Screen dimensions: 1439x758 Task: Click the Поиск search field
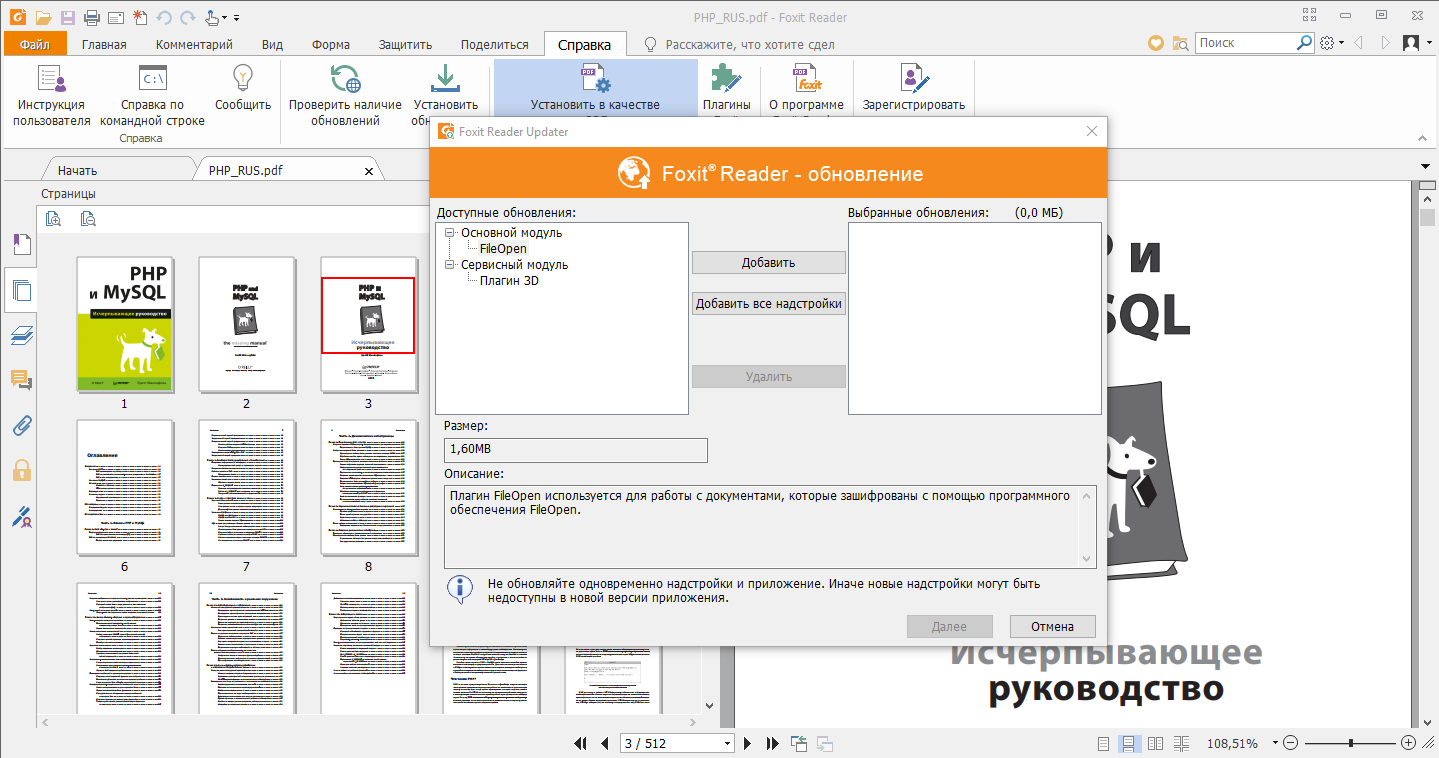1245,43
